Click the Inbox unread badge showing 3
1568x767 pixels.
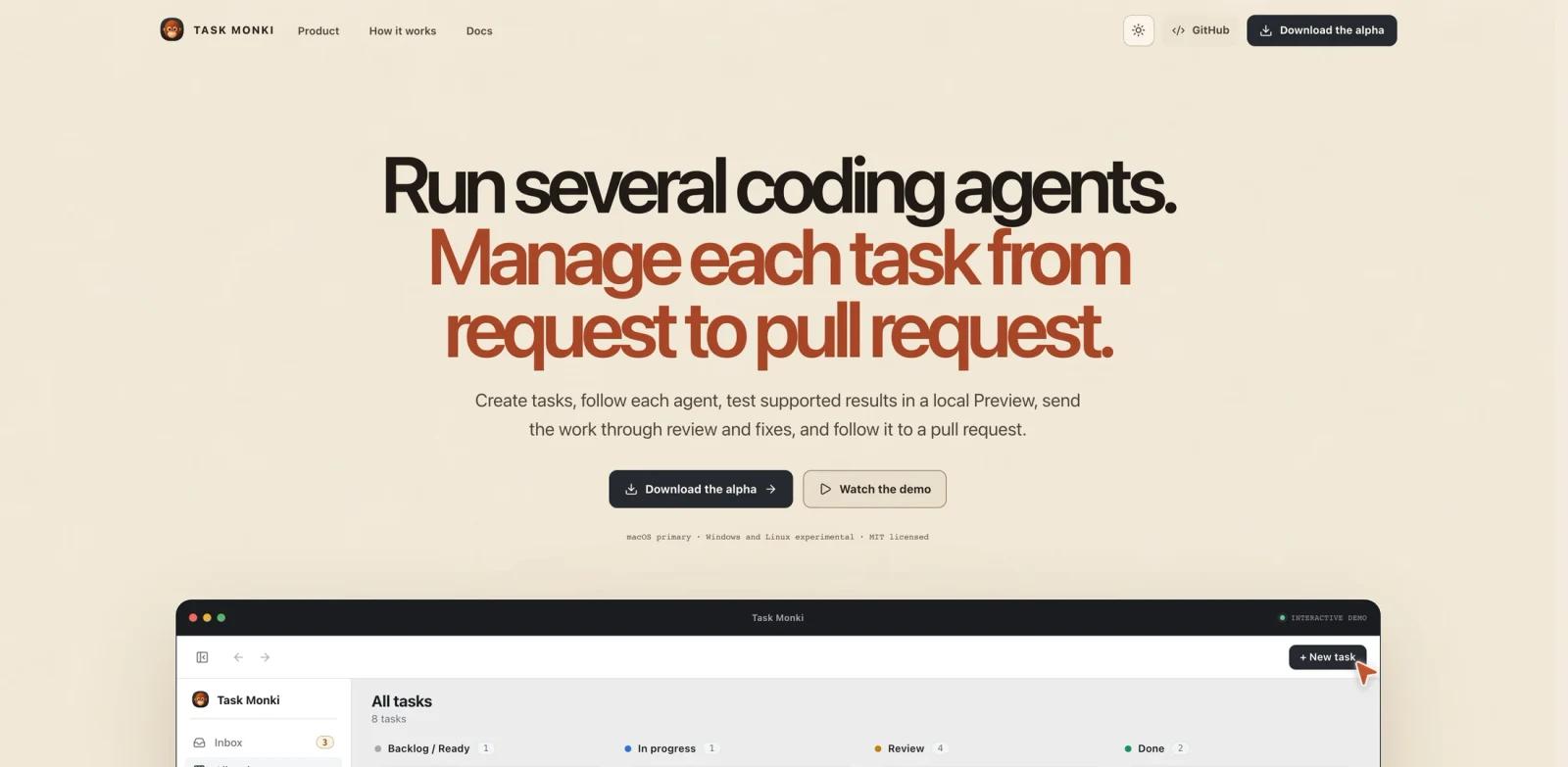[x=325, y=743]
